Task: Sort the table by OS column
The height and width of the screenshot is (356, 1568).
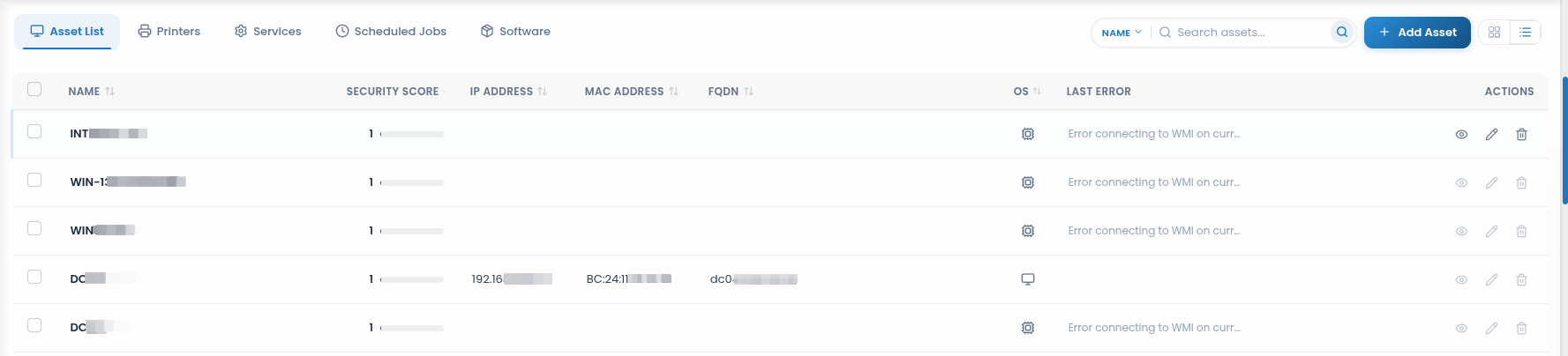Action: (1027, 92)
